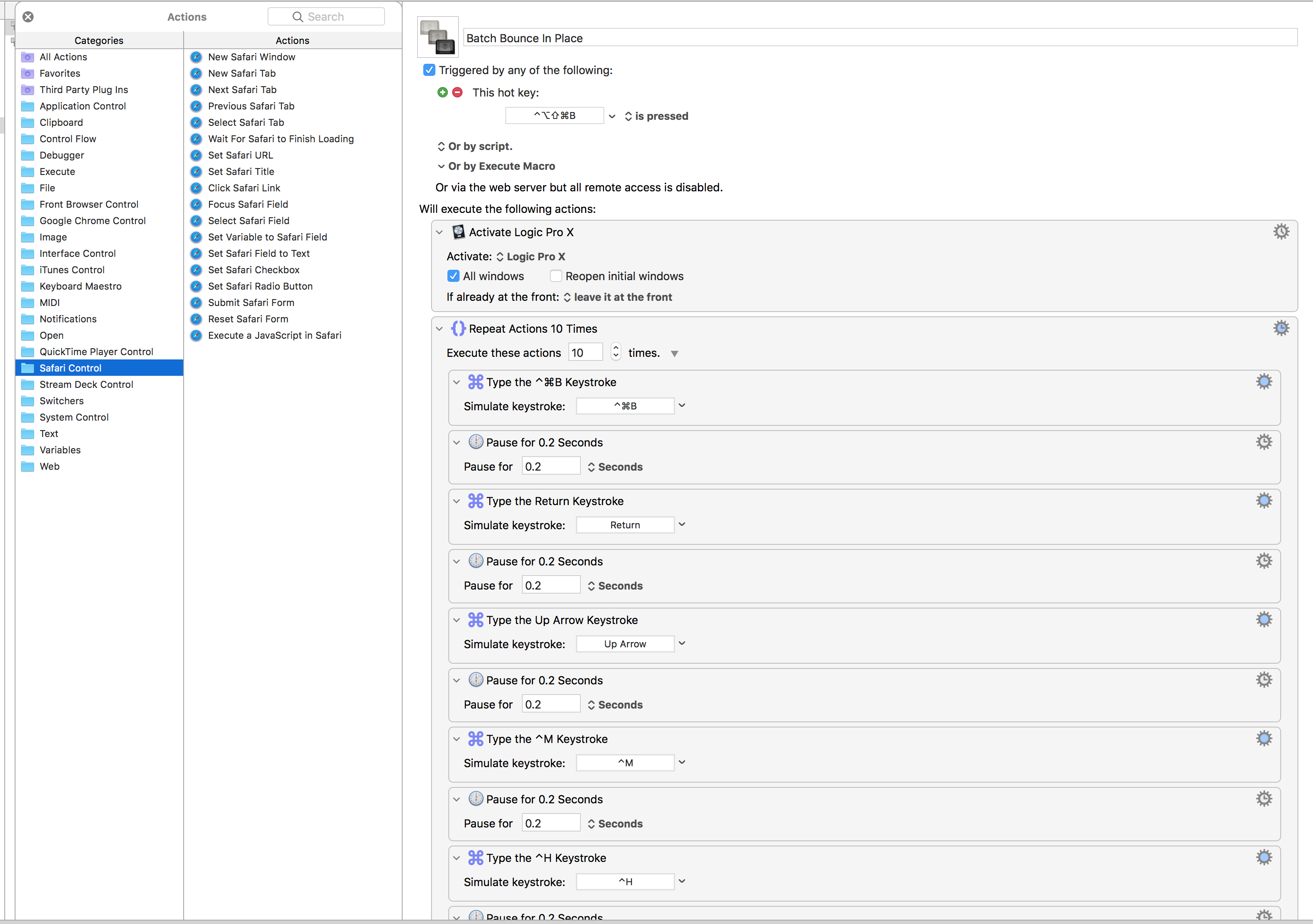The height and width of the screenshot is (924, 1313).
Task: Select the Google Chrome Control category
Action: tap(99, 220)
